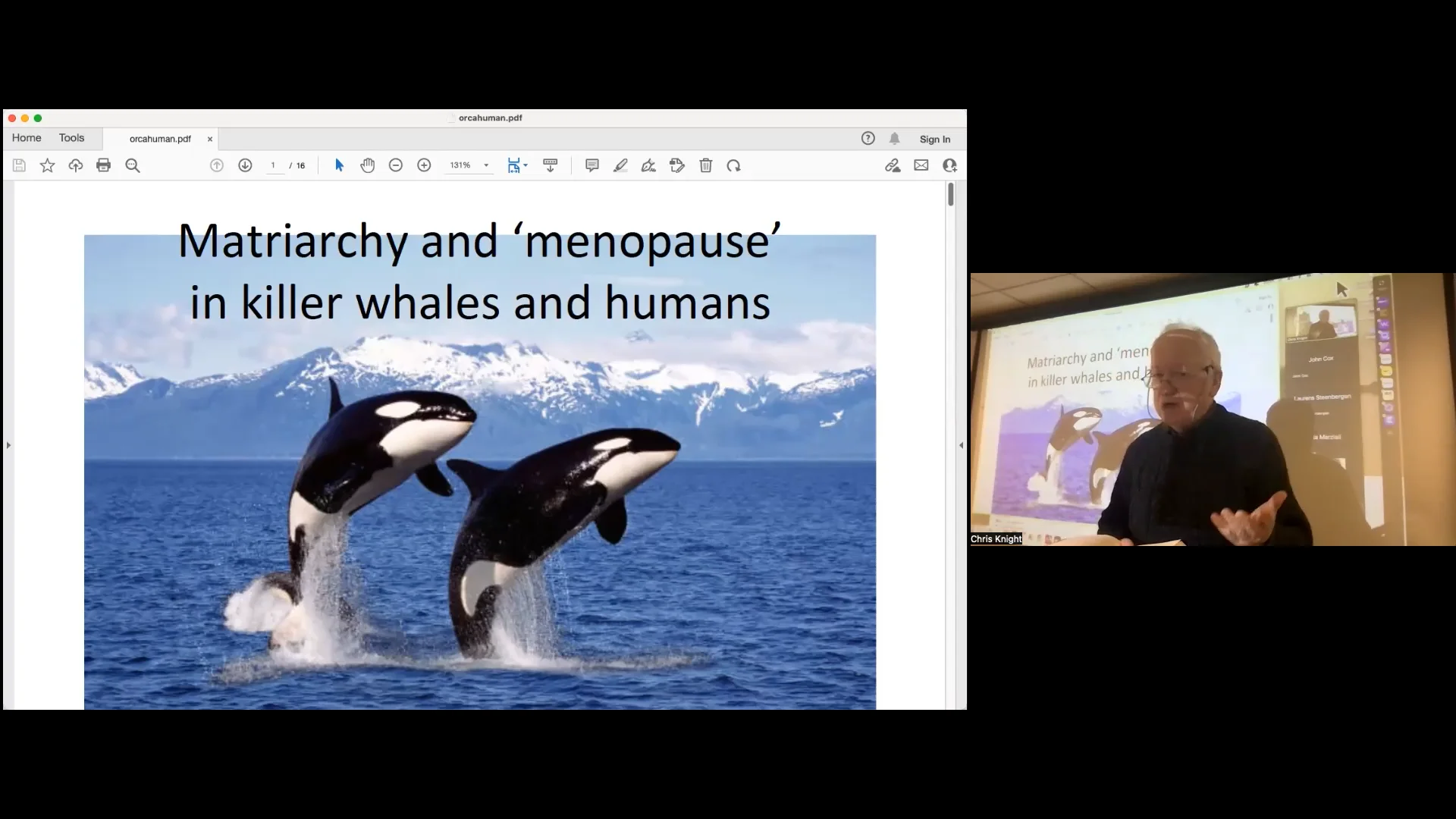Select the Highlight text tool
This screenshot has height=819, width=1456.
coord(620,165)
